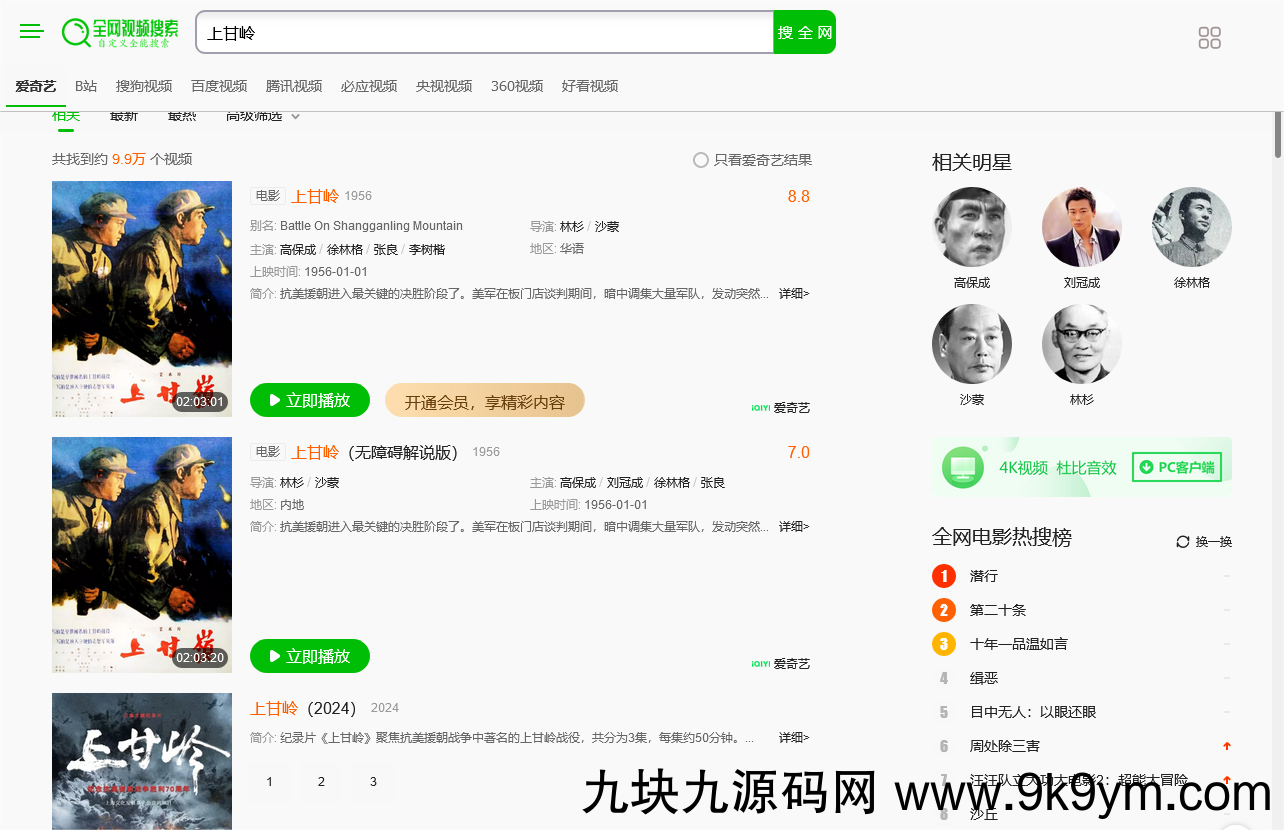The height and width of the screenshot is (830, 1284).
Task: Click director 沙蒙 in first result
Action: click(x=607, y=227)
